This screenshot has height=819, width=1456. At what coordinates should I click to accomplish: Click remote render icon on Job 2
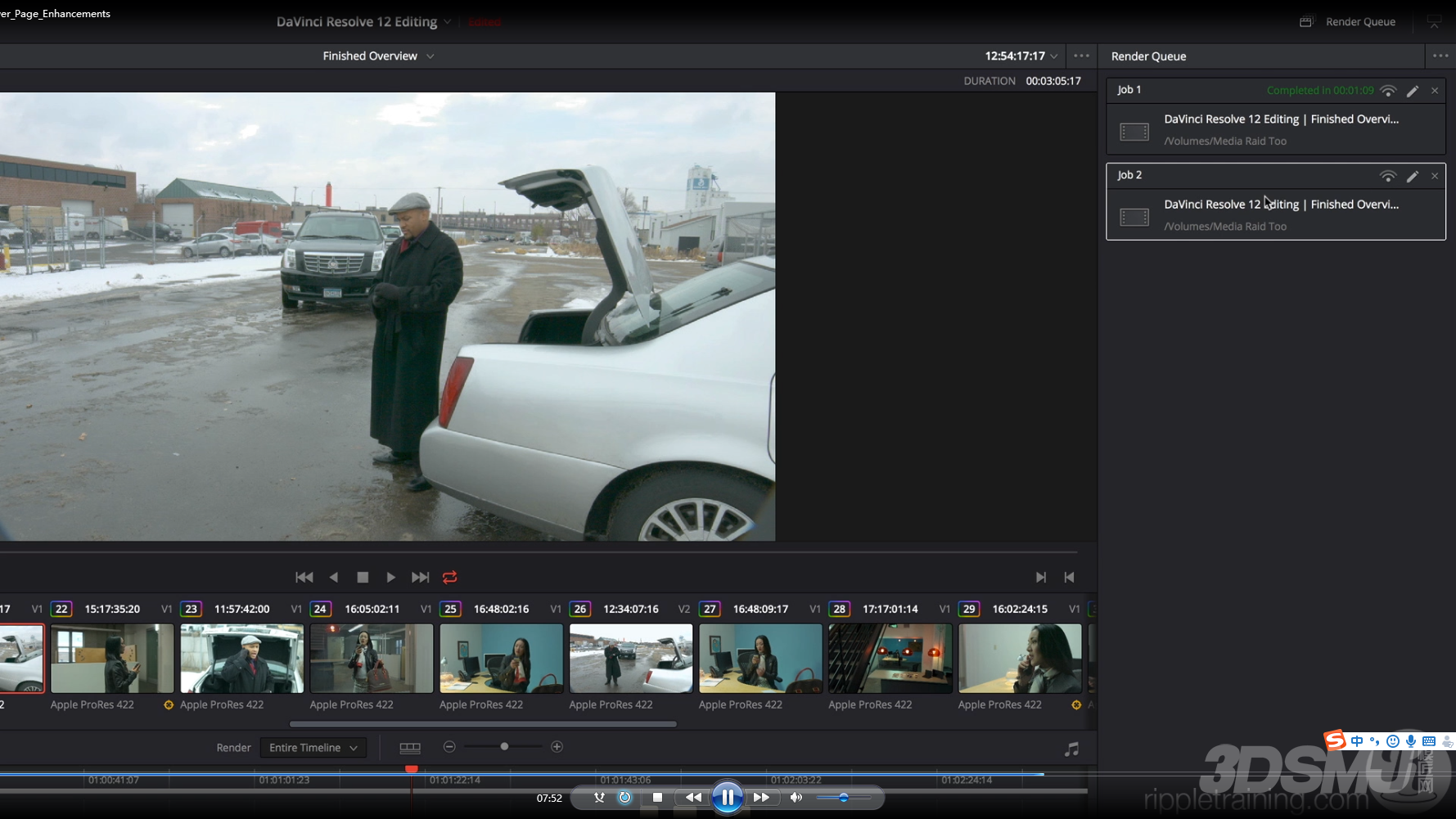(1388, 176)
